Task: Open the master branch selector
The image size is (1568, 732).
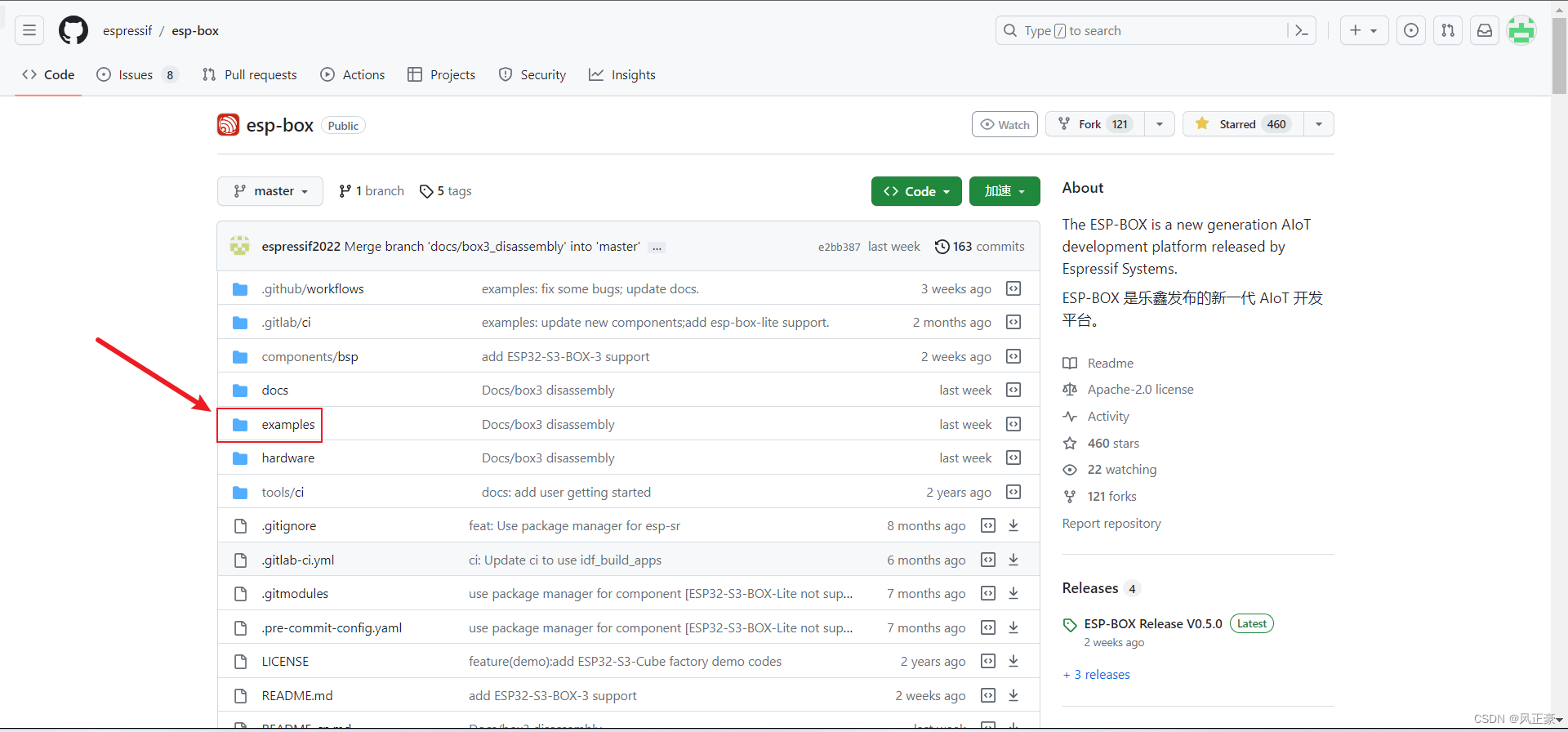Action: [270, 191]
